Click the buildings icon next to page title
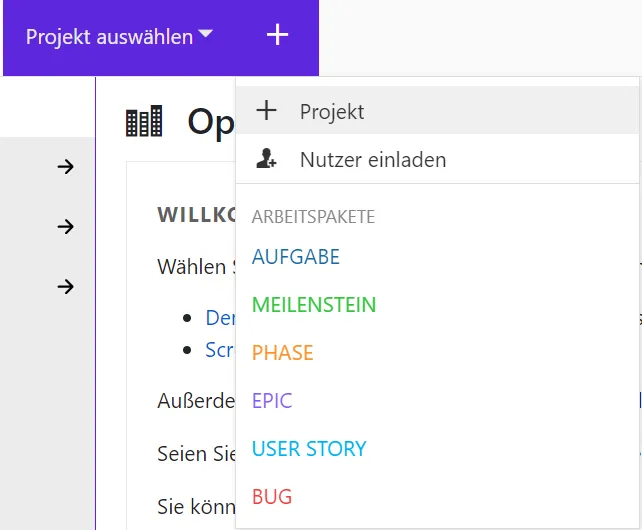Viewport: 642px width, 530px height. click(x=144, y=122)
